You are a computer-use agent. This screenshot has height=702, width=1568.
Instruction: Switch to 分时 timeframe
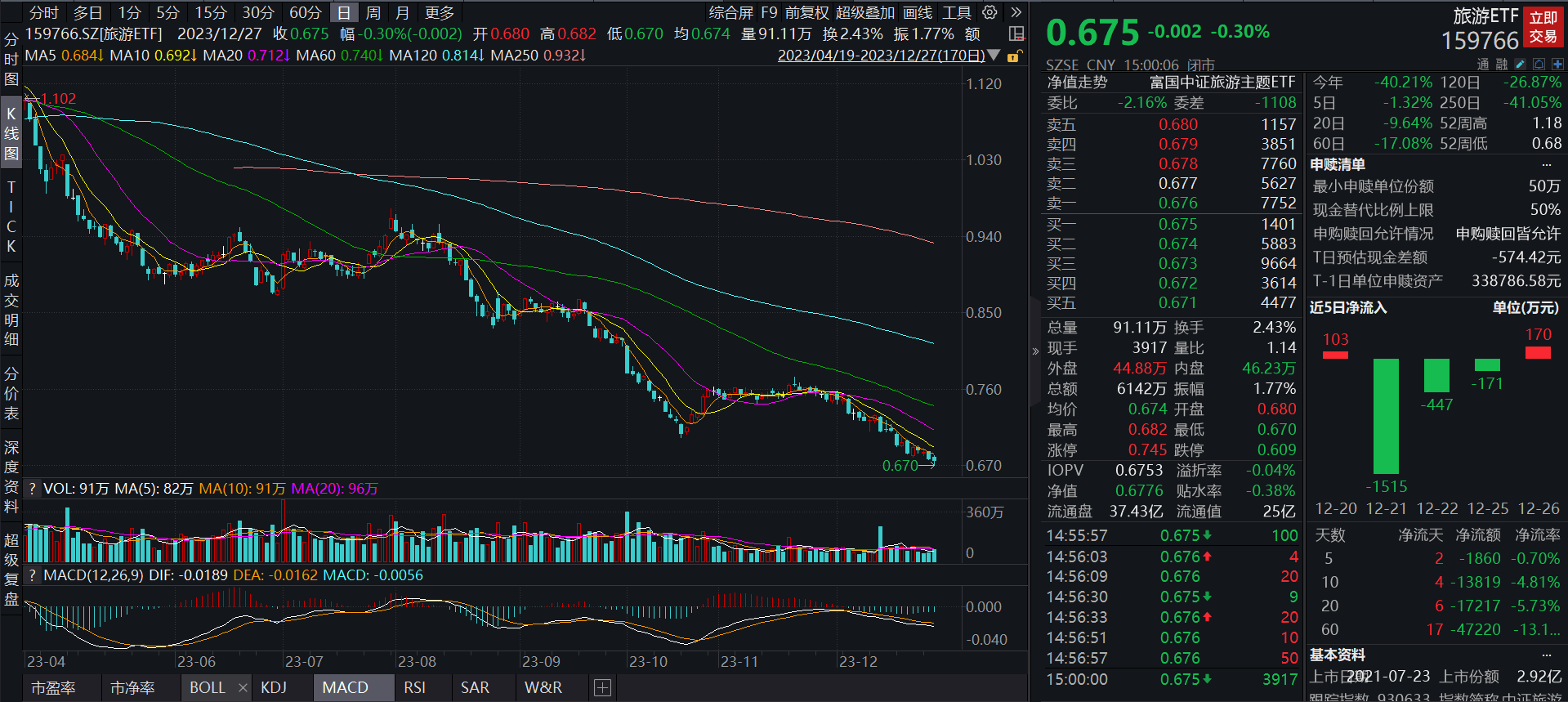[x=44, y=12]
